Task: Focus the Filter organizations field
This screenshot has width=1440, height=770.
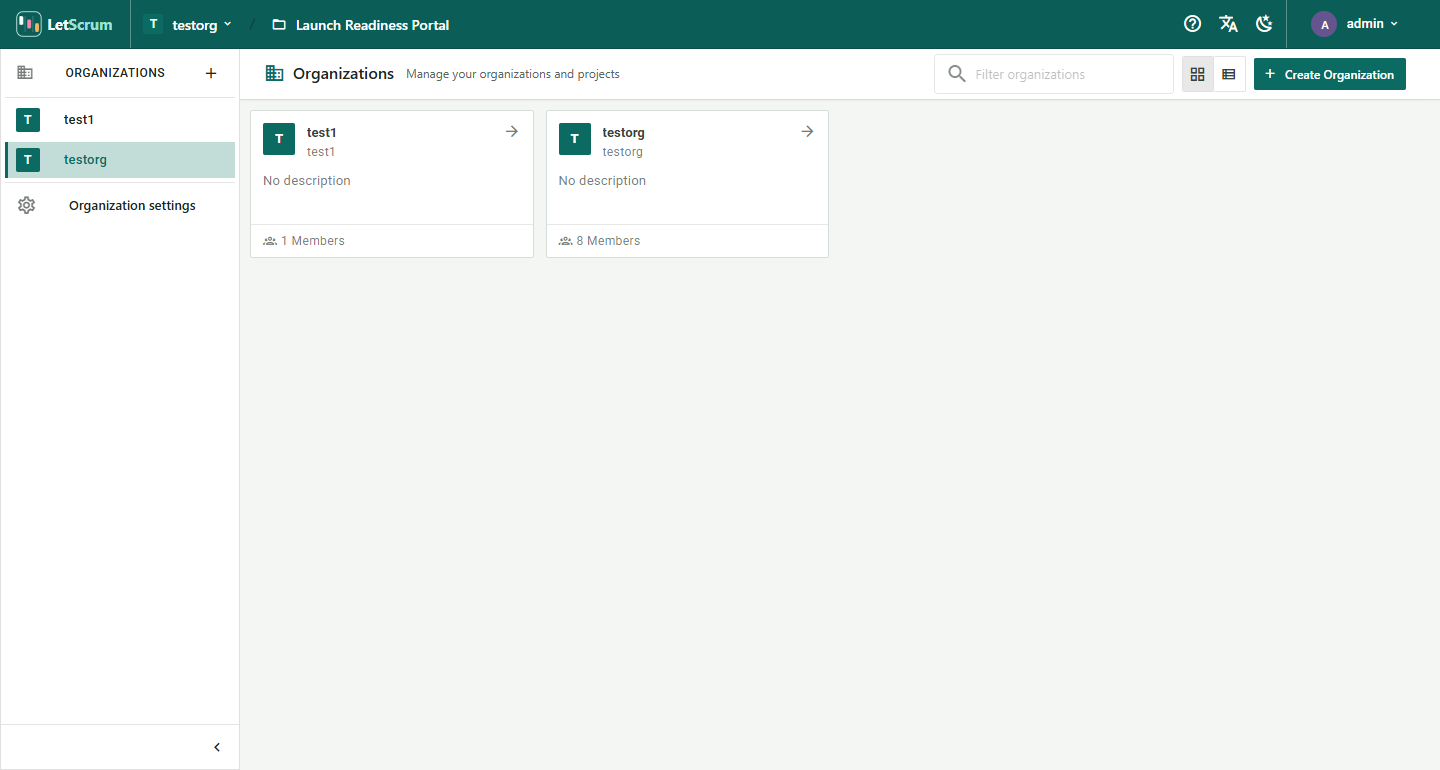Action: click(x=1054, y=74)
